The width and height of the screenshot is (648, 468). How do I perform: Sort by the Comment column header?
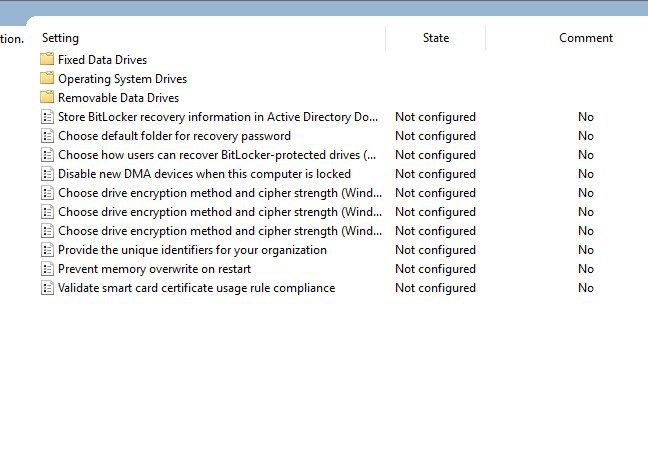click(586, 38)
